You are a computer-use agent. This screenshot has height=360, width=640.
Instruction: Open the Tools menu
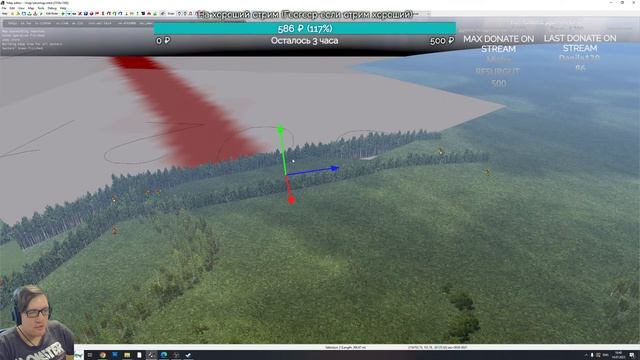tap(41, 8)
